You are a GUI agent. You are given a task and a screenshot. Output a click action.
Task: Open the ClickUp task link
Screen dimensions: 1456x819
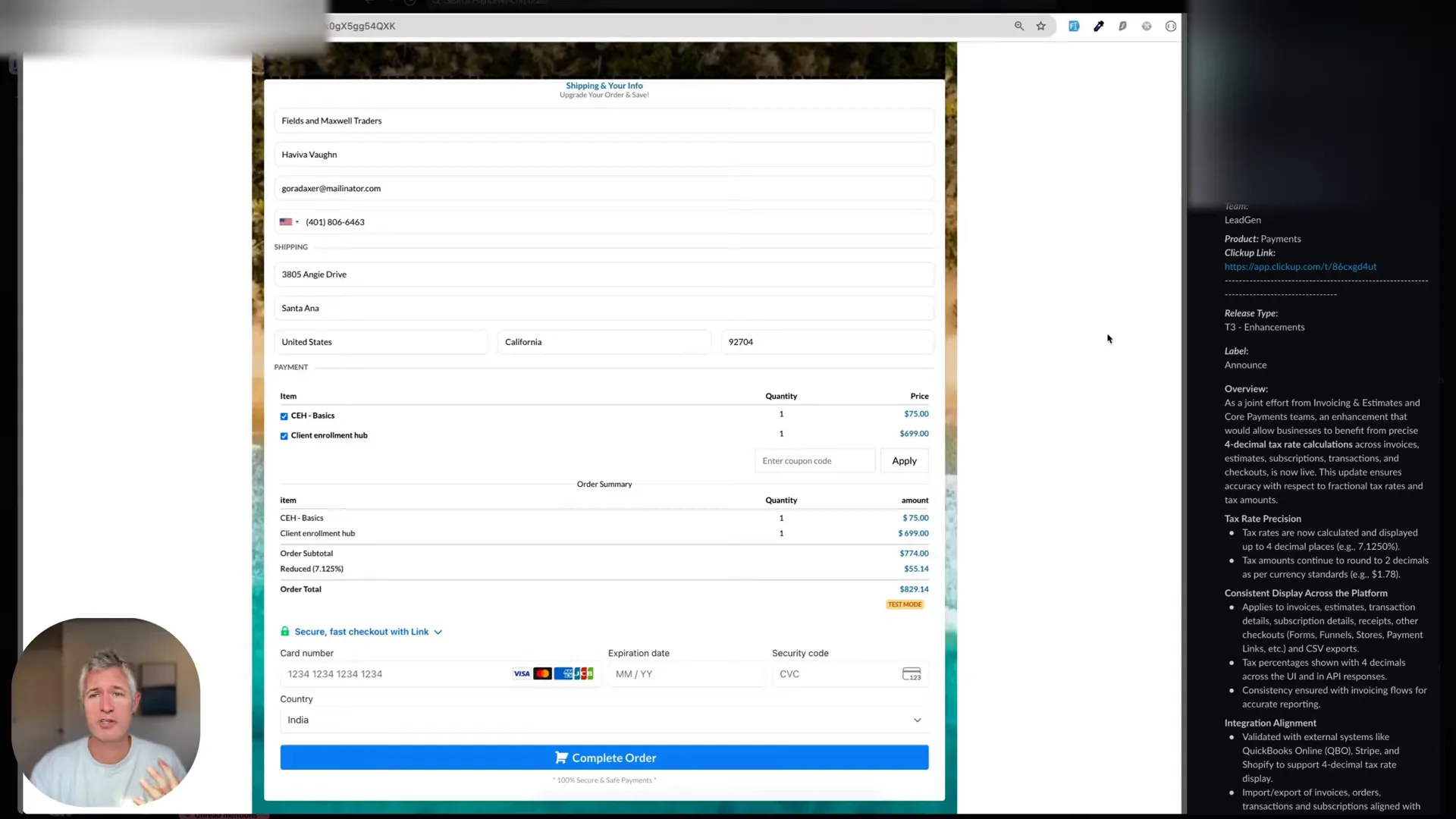1300,267
